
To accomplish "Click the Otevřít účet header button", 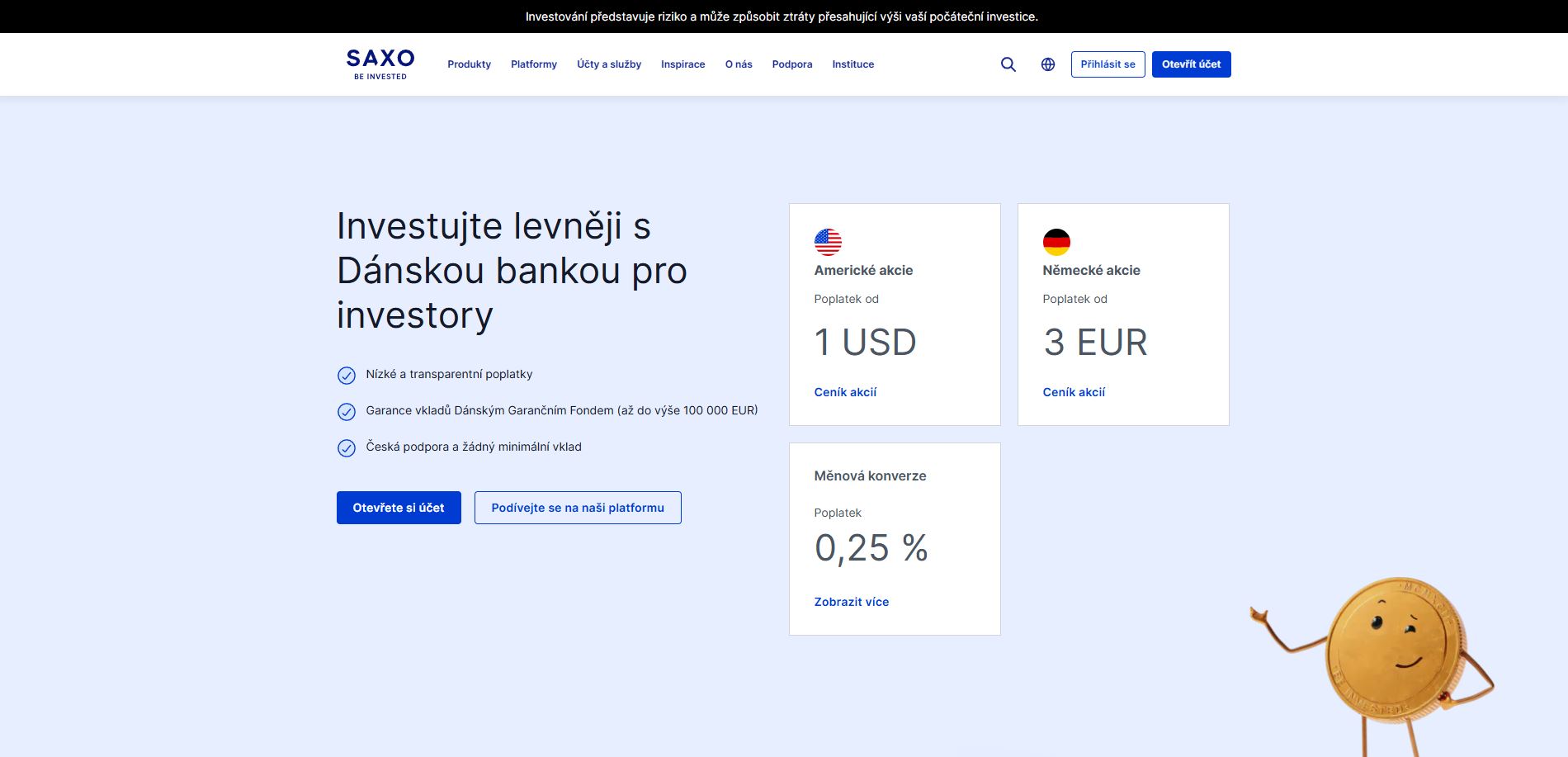I will pos(1191,64).
